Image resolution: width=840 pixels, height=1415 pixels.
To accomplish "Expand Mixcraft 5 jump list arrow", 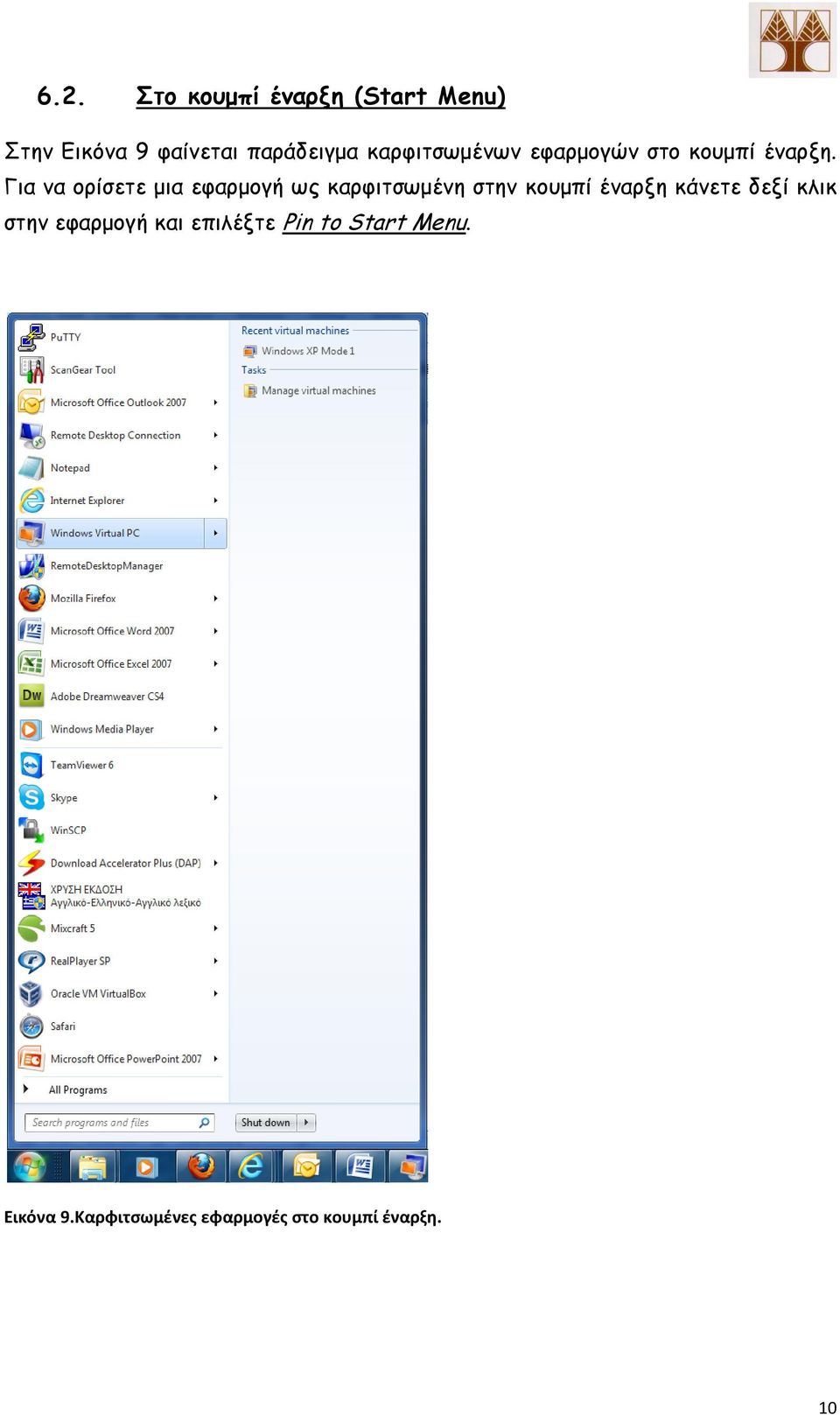I will pyautogui.click(x=215, y=928).
